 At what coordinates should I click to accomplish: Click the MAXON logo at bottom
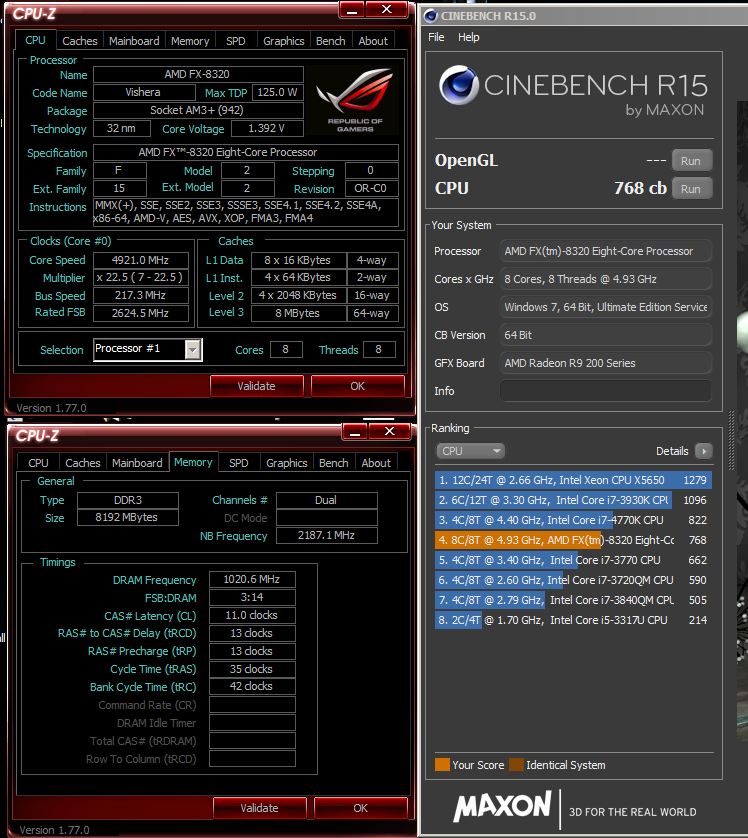(502, 806)
